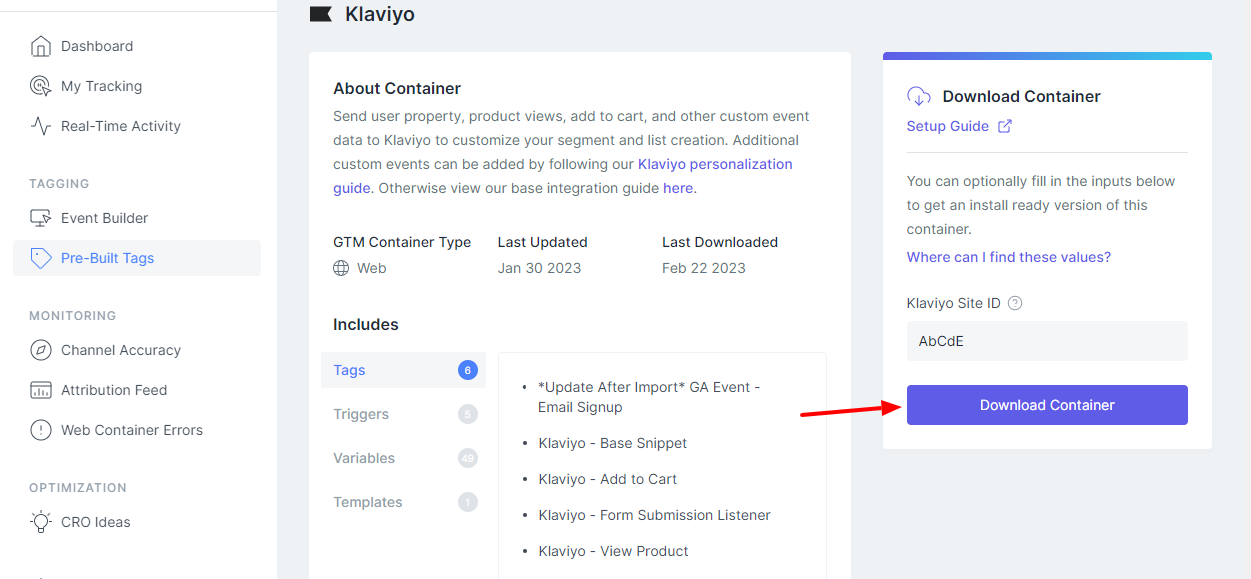This screenshot has height=579, width=1251.
Task: Click the Attribution Feed chart icon
Action: point(40,390)
